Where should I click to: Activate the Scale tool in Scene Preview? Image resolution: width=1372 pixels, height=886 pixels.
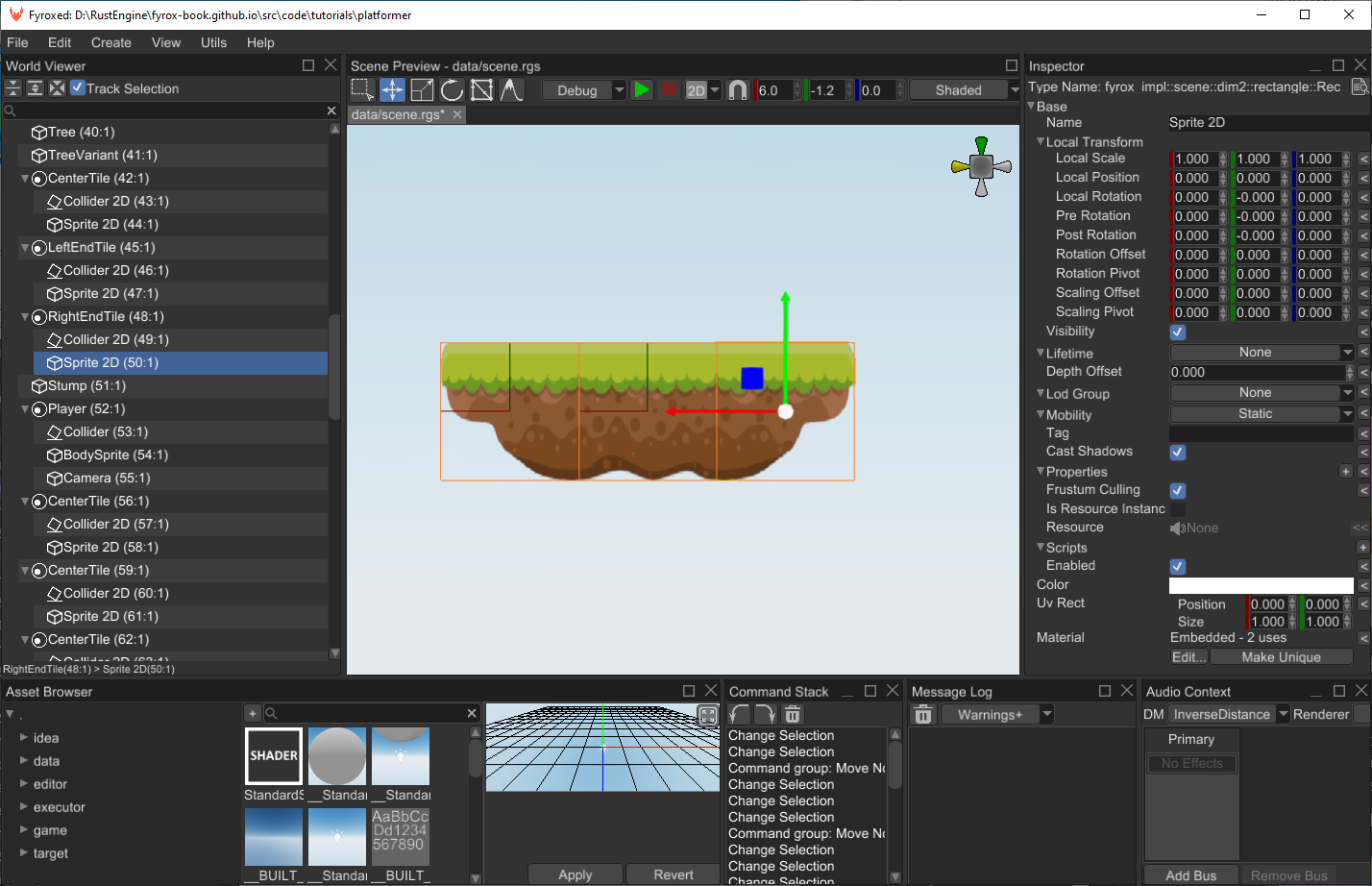(422, 89)
